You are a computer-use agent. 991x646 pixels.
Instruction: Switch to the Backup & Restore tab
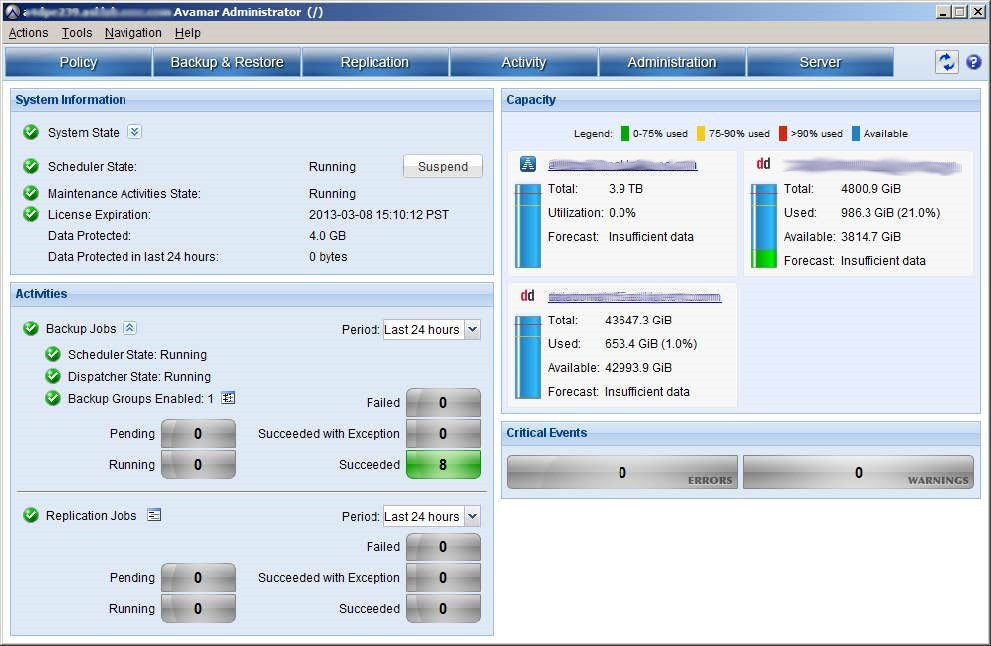pos(227,62)
